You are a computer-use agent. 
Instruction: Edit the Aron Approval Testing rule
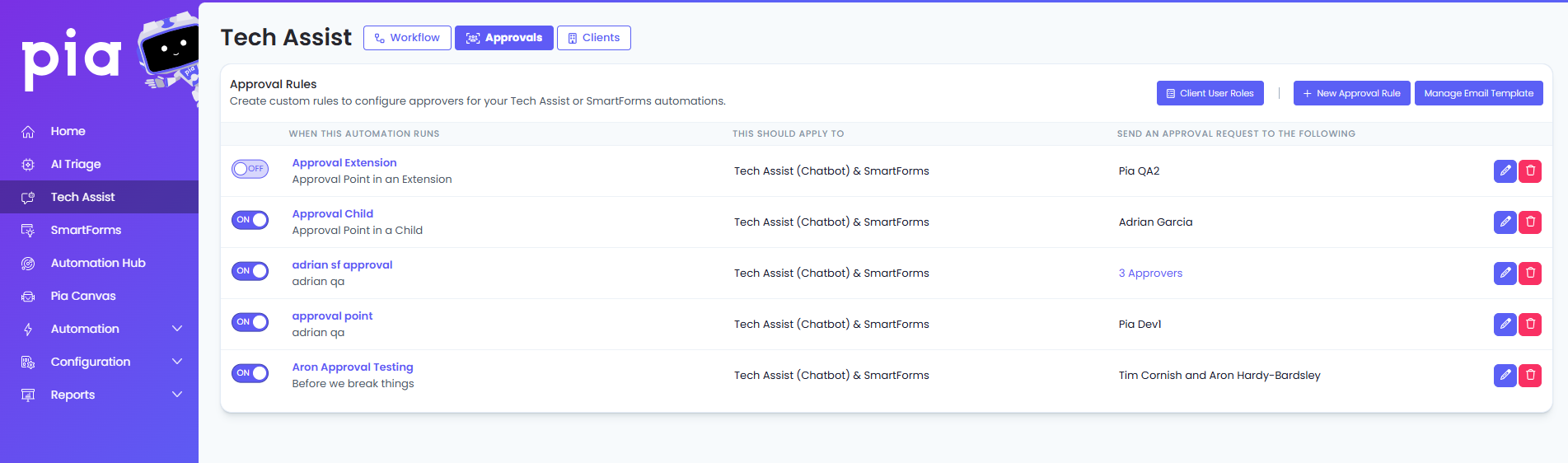click(1505, 375)
